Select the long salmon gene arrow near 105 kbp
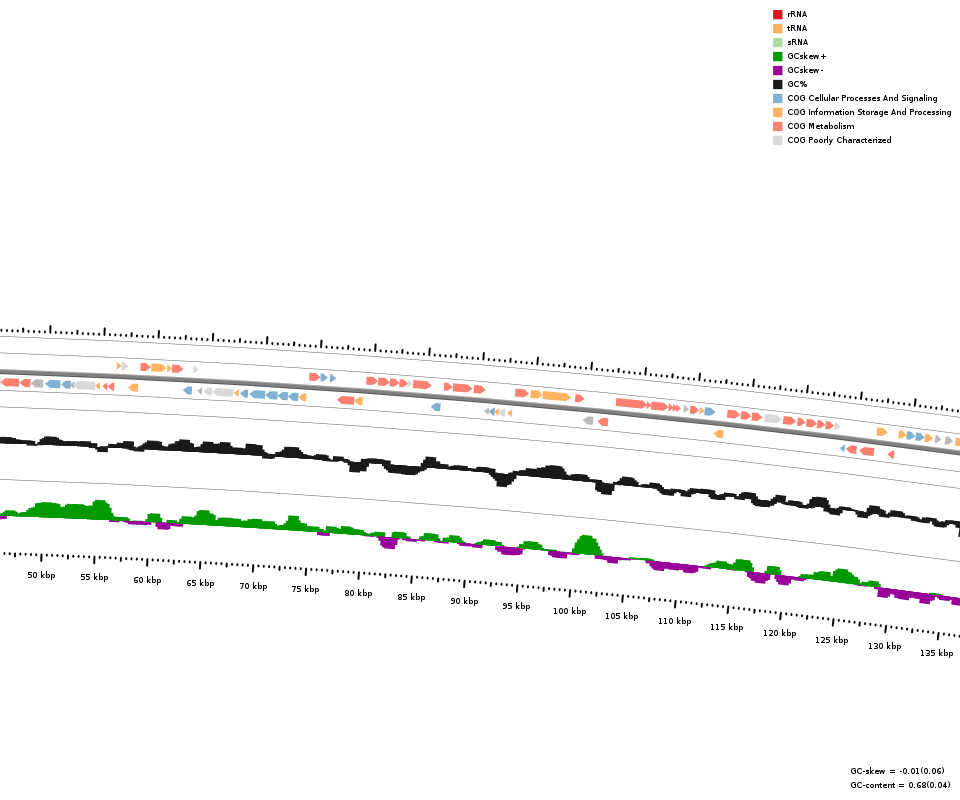960x800 pixels. pyautogui.click(x=631, y=403)
